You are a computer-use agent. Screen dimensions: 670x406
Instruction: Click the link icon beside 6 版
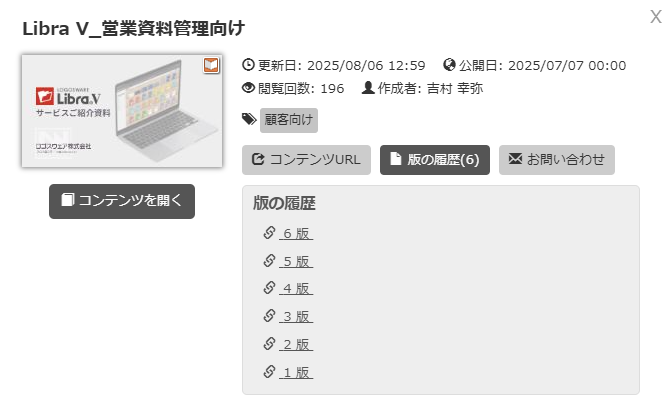[x=269, y=233]
